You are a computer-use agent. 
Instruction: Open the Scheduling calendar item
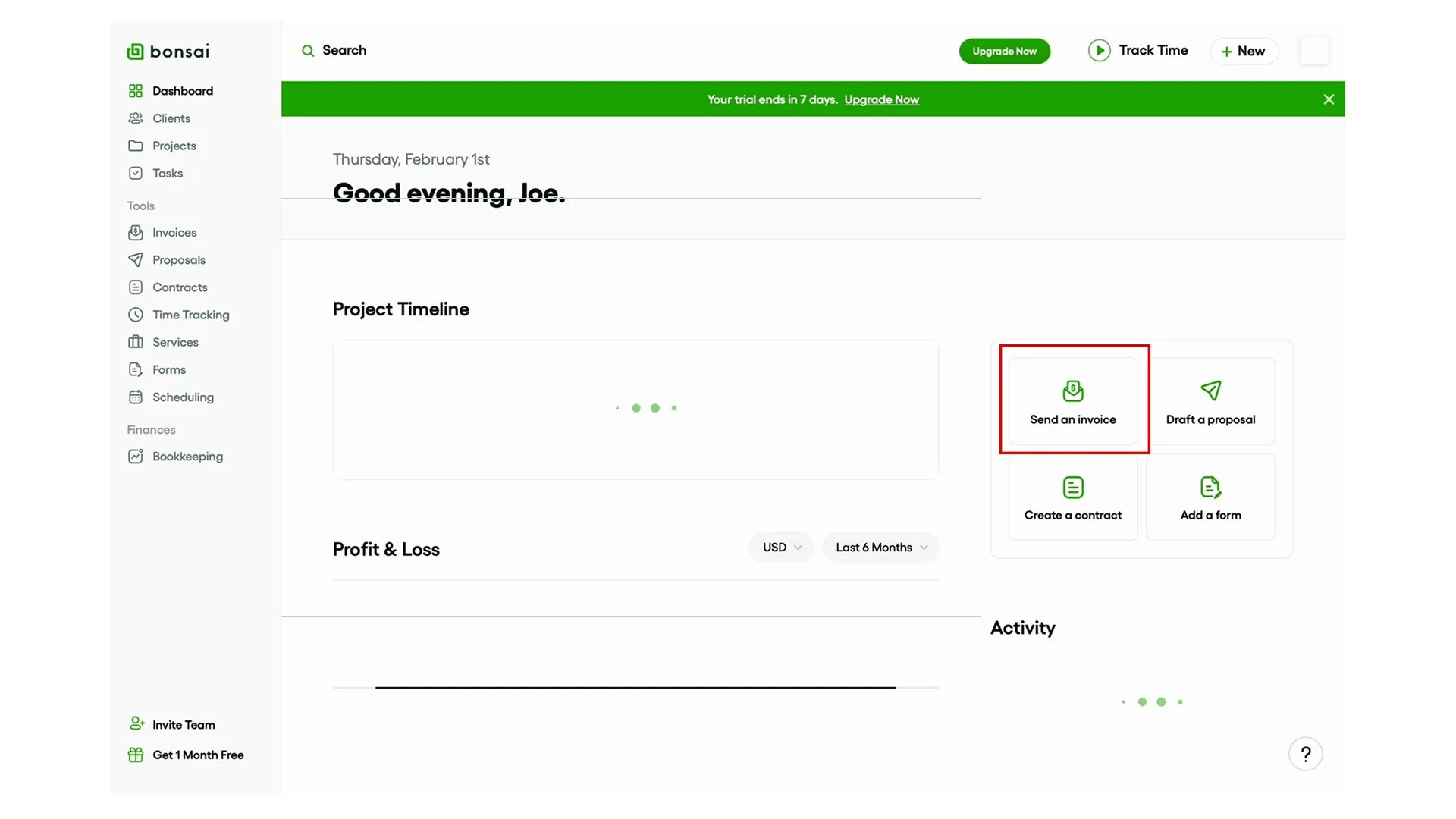pyautogui.click(x=182, y=397)
